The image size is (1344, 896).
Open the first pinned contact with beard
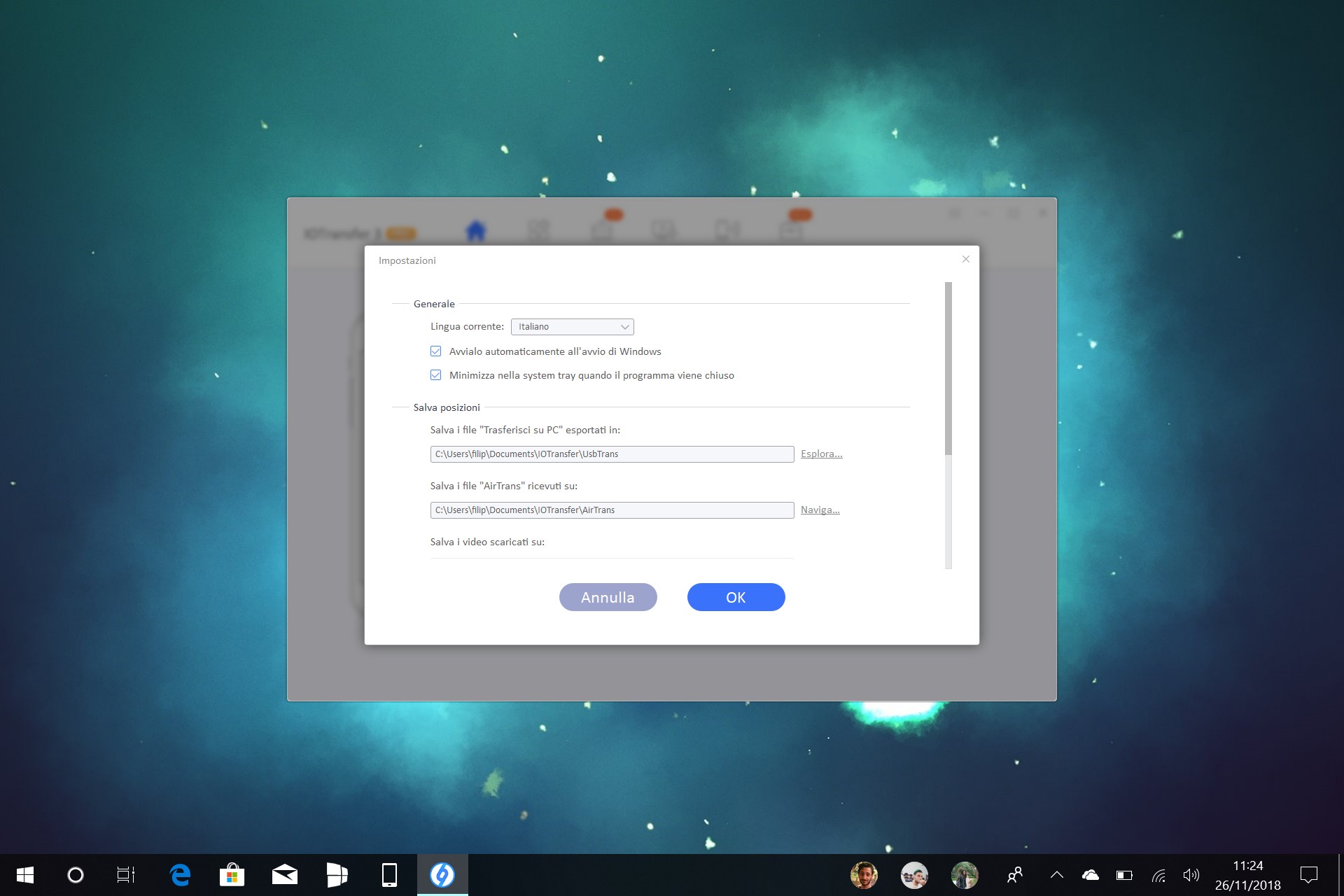pos(864,875)
